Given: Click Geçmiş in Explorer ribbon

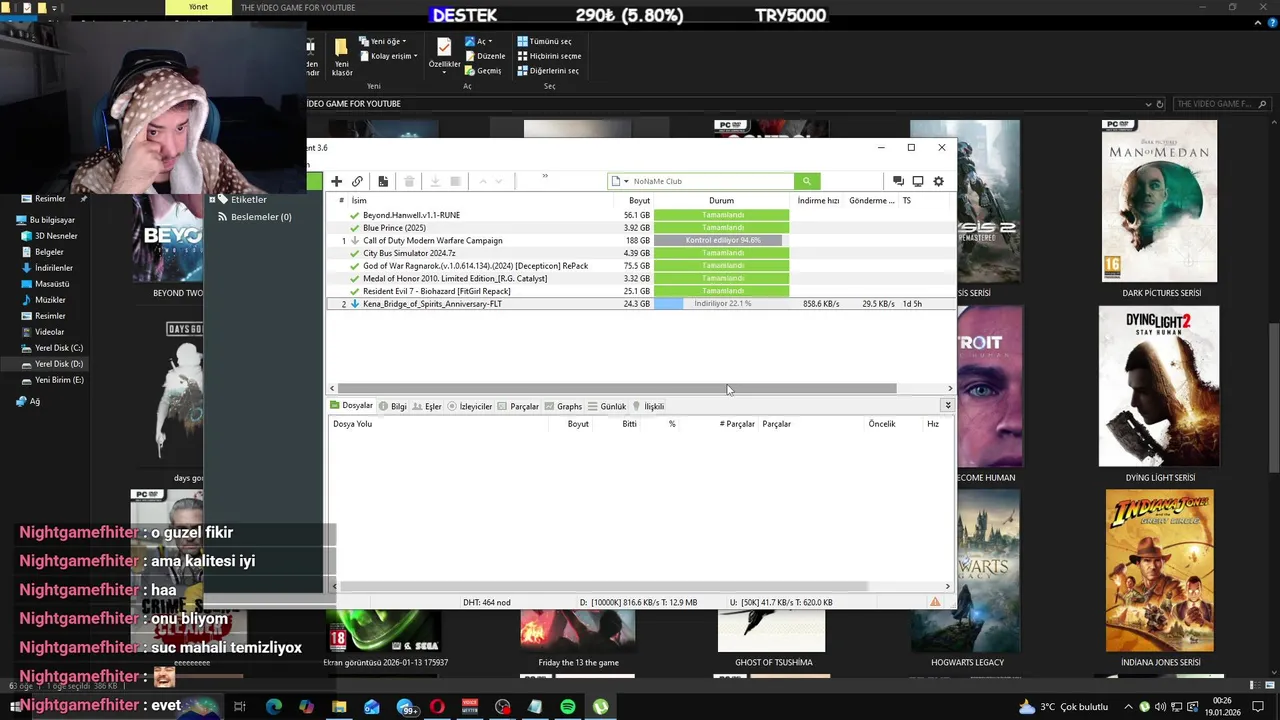Looking at the screenshot, I should pyautogui.click(x=483, y=71).
